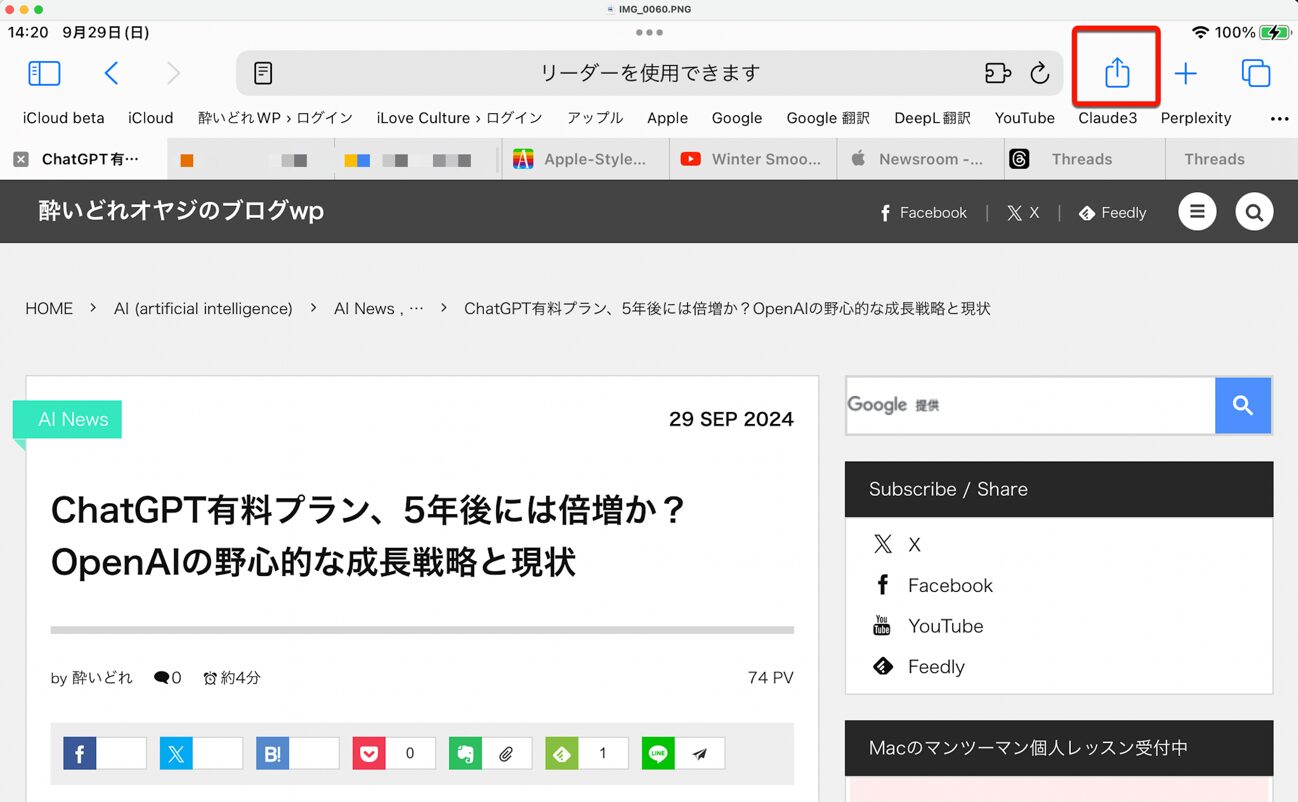Open Facebook in Subscribe / Share
Image resolution: width=1298 pixels, height=802 pixels.
[x=933, y=585]
